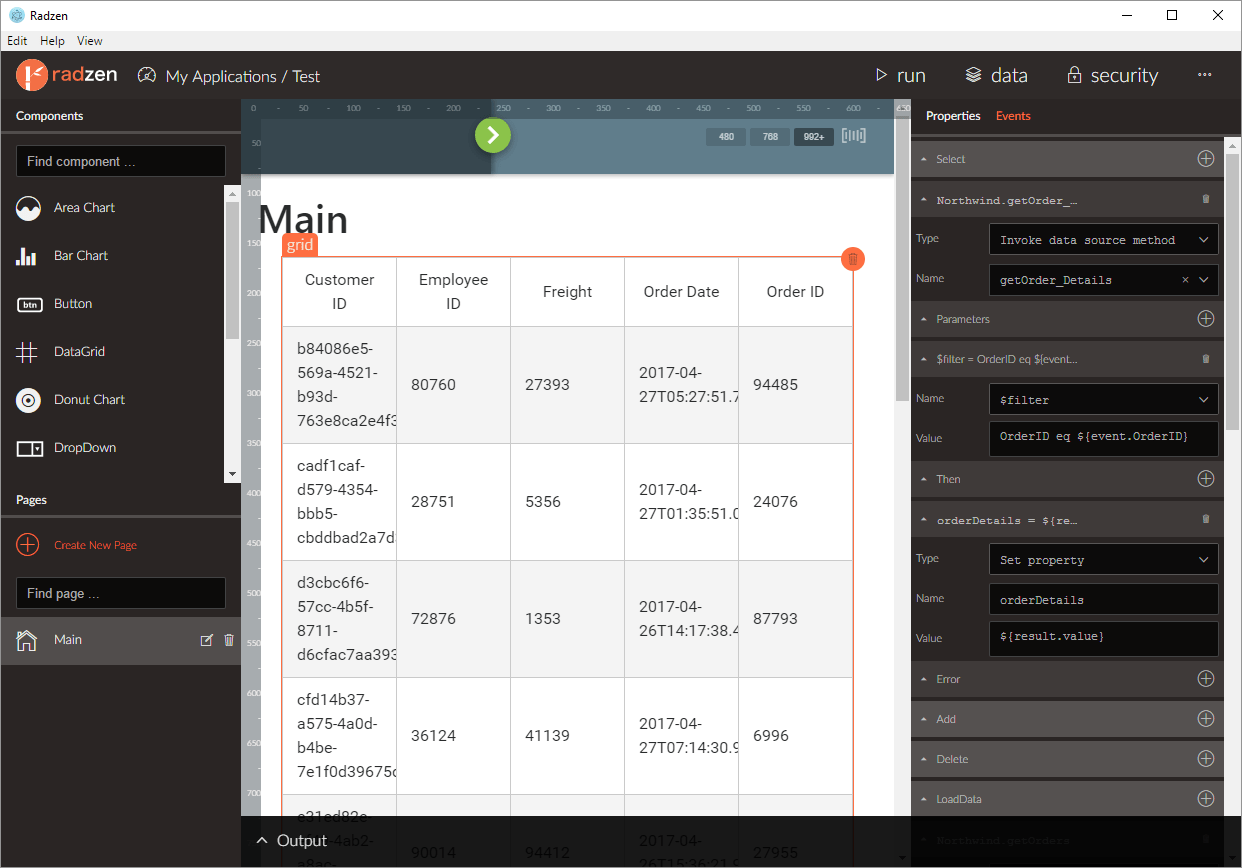This screenshot has height=868, width=1242.
Task: Click the OrderID eq filter Value field
Action: coord(1103,438)
